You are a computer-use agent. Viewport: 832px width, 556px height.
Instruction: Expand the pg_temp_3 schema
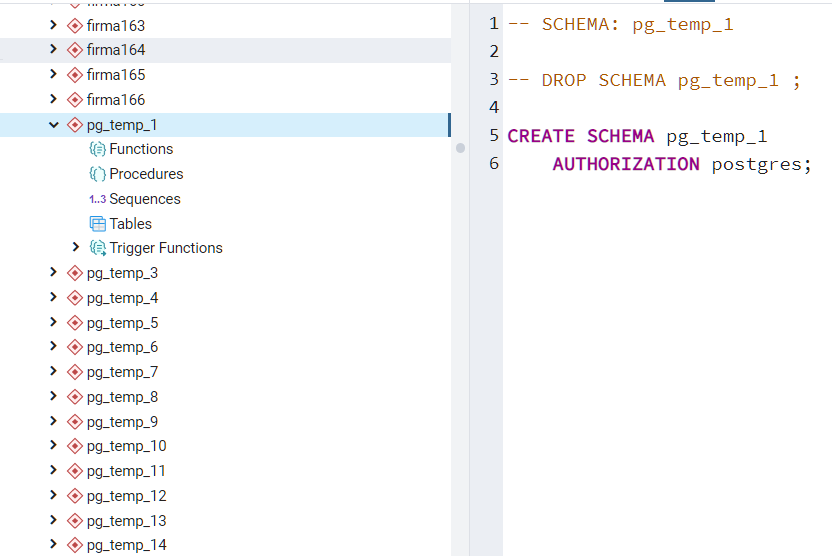click(x=54, y=273)
